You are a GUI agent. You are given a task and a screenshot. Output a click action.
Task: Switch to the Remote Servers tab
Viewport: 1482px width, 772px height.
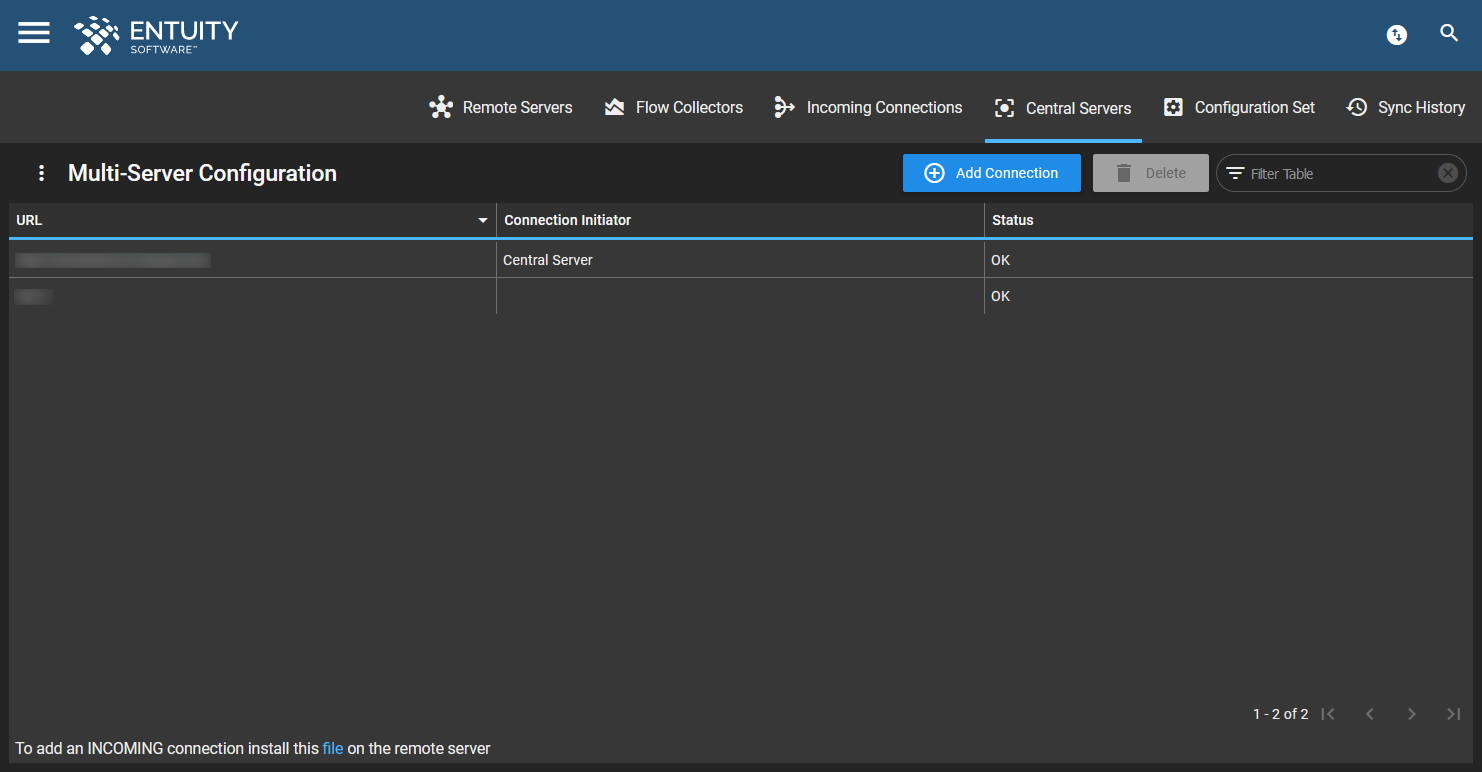pyautogui.click(x=500, y=107)
